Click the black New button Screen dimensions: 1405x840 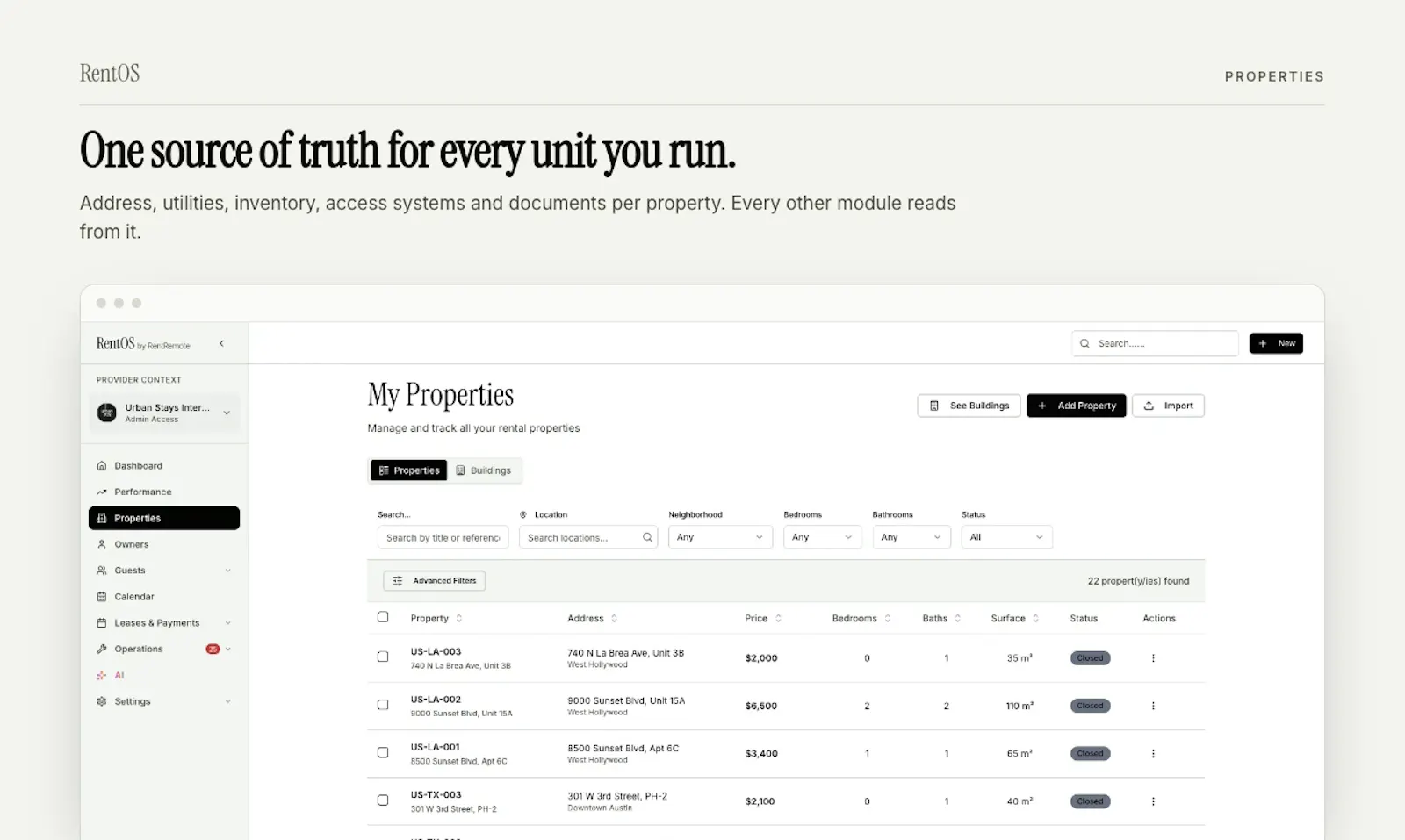[1276, 343]
